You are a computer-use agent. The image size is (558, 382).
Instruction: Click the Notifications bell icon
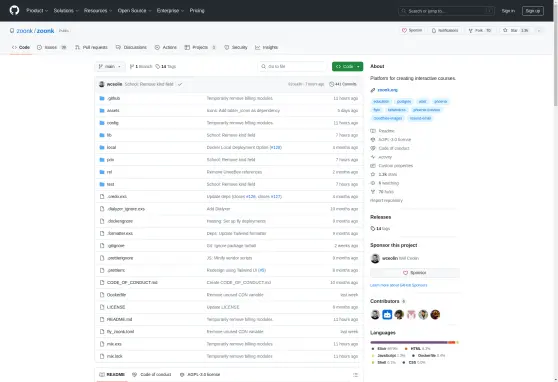click(x=433, y=31)
